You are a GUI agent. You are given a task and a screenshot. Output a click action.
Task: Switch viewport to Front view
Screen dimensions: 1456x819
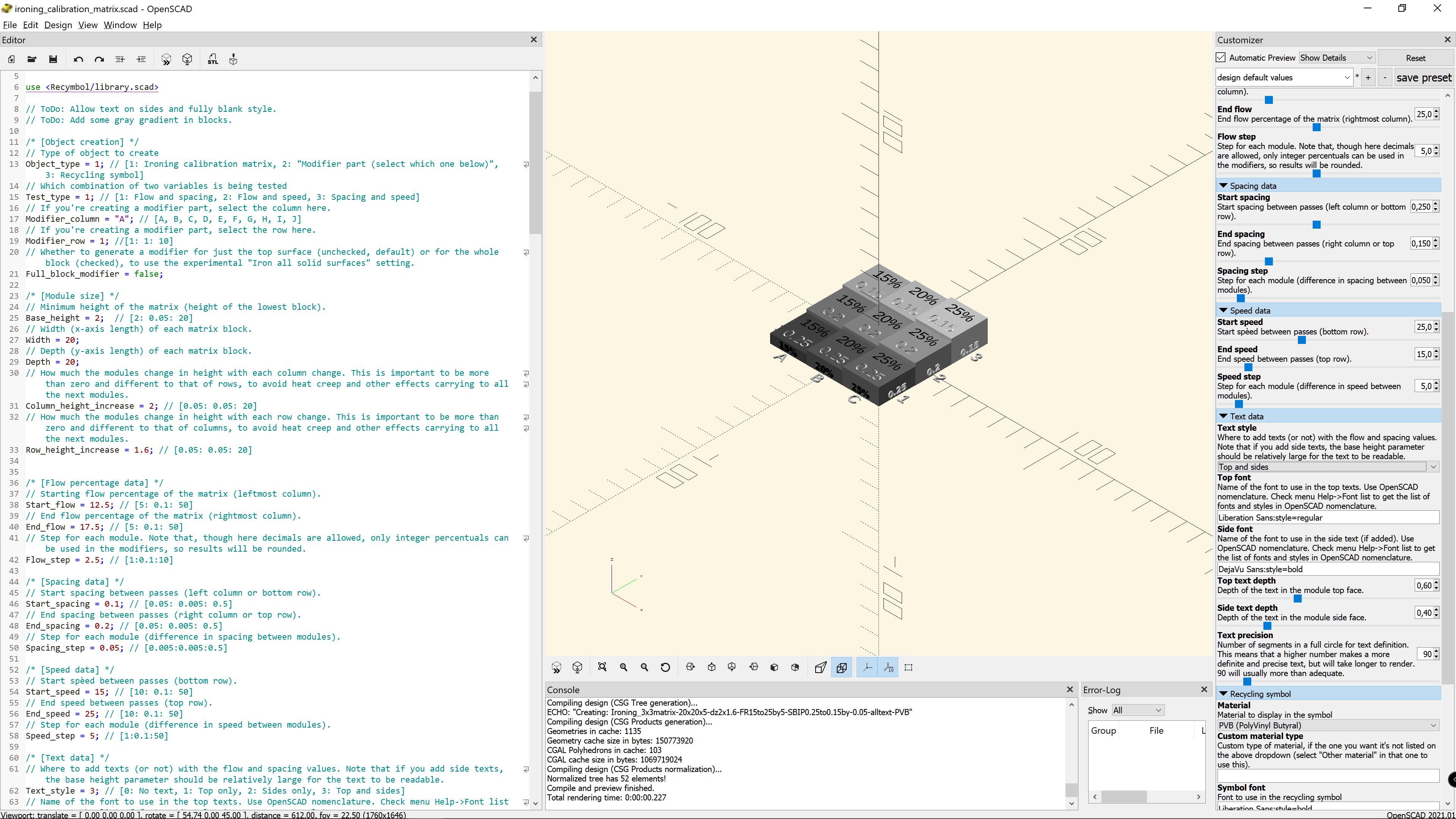point(774,667)
